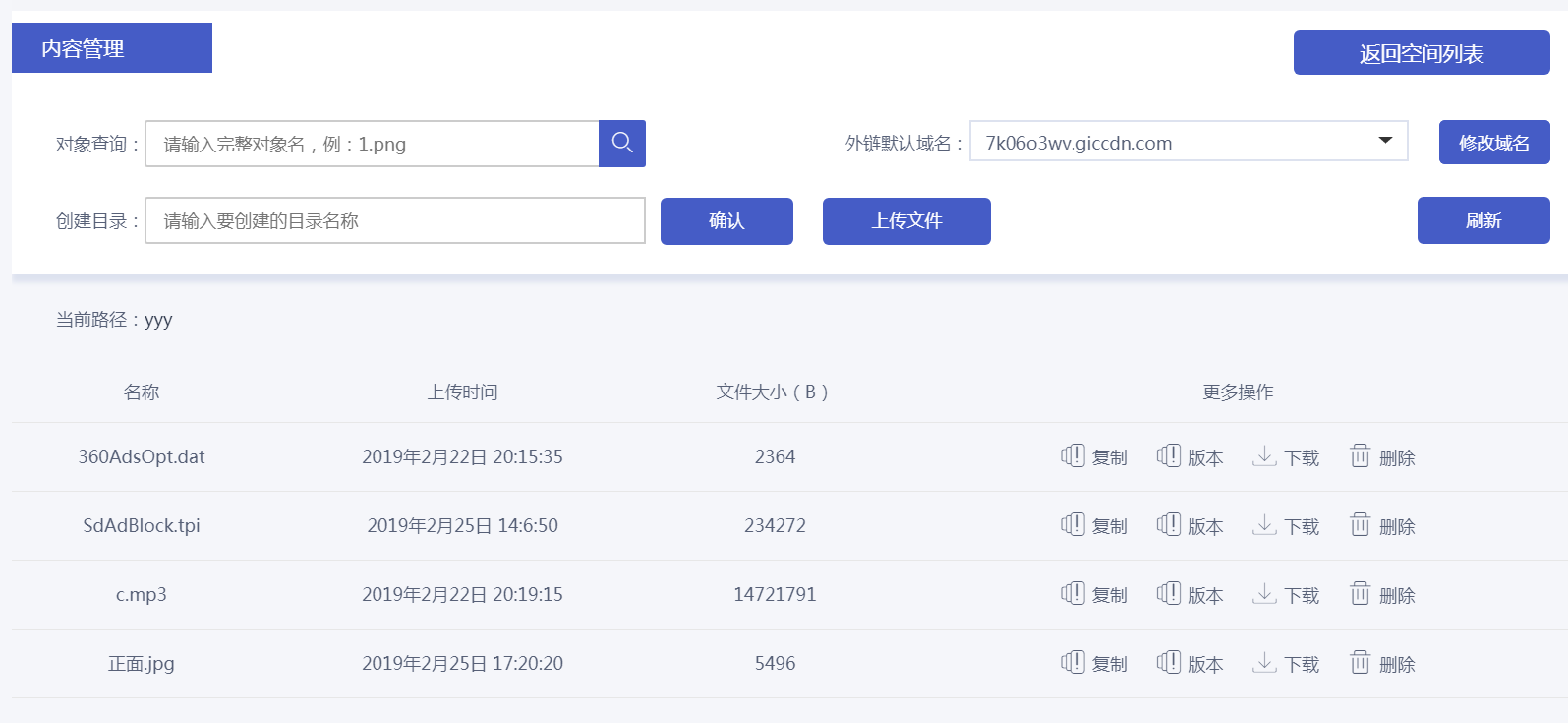1568x723 pixels.
Task: Click trash icon for 正面.jpg
Action: click(x=1360, y=662)
